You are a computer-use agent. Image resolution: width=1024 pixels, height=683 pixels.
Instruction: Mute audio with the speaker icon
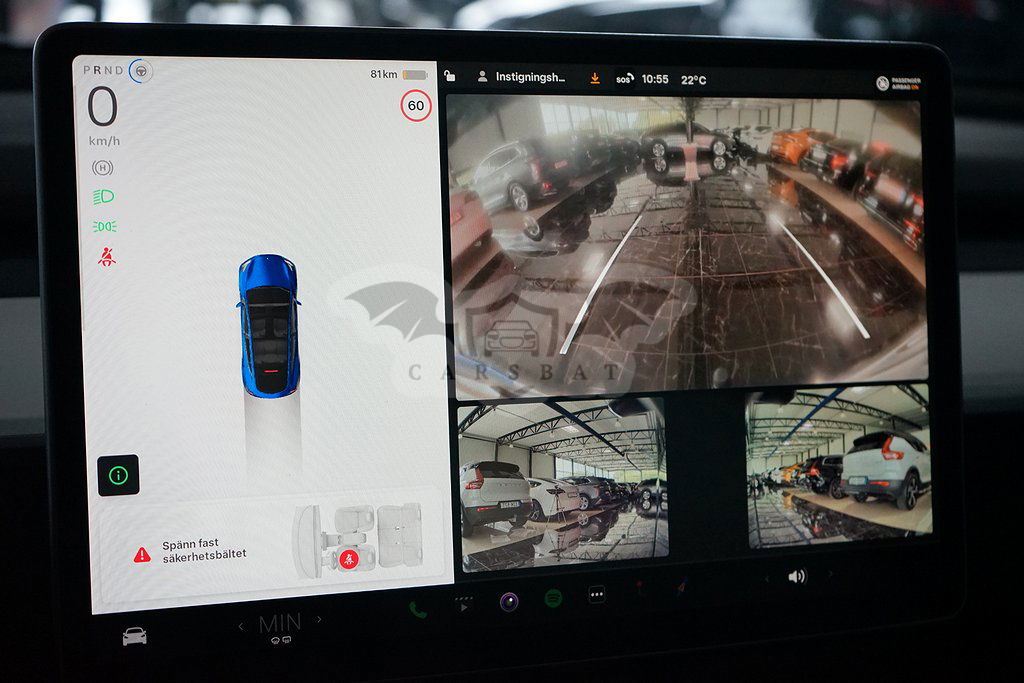pos(797,576)
